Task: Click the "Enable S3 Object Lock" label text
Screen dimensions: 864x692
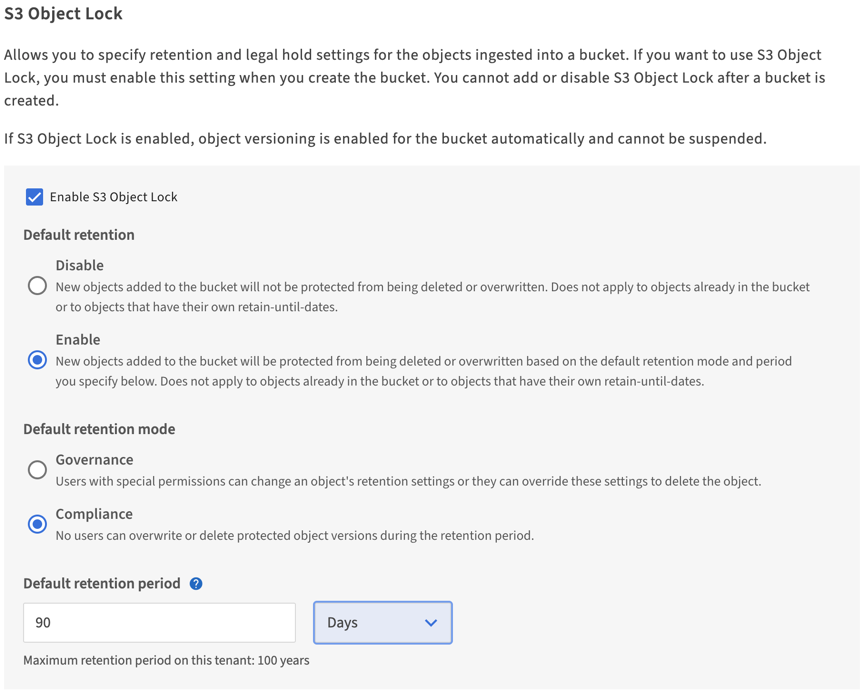Action: [x=113, y=197]
